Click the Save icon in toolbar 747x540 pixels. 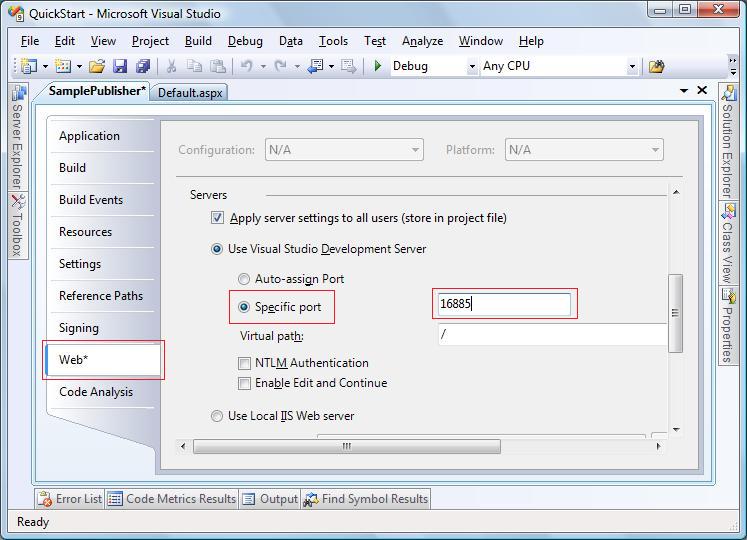pos(120,66)
